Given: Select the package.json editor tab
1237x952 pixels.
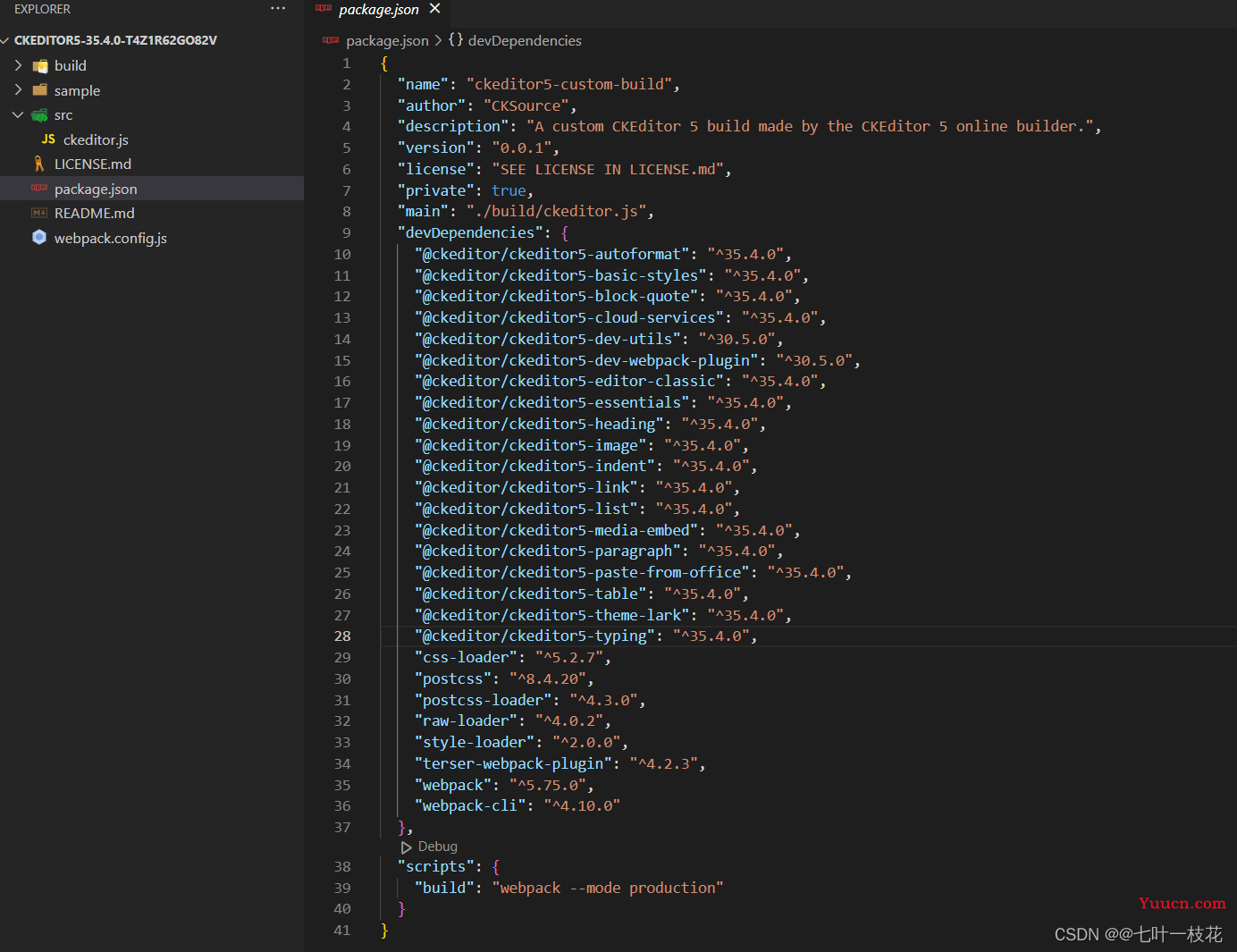Looking at the screenshot, I should coord(379,9).
